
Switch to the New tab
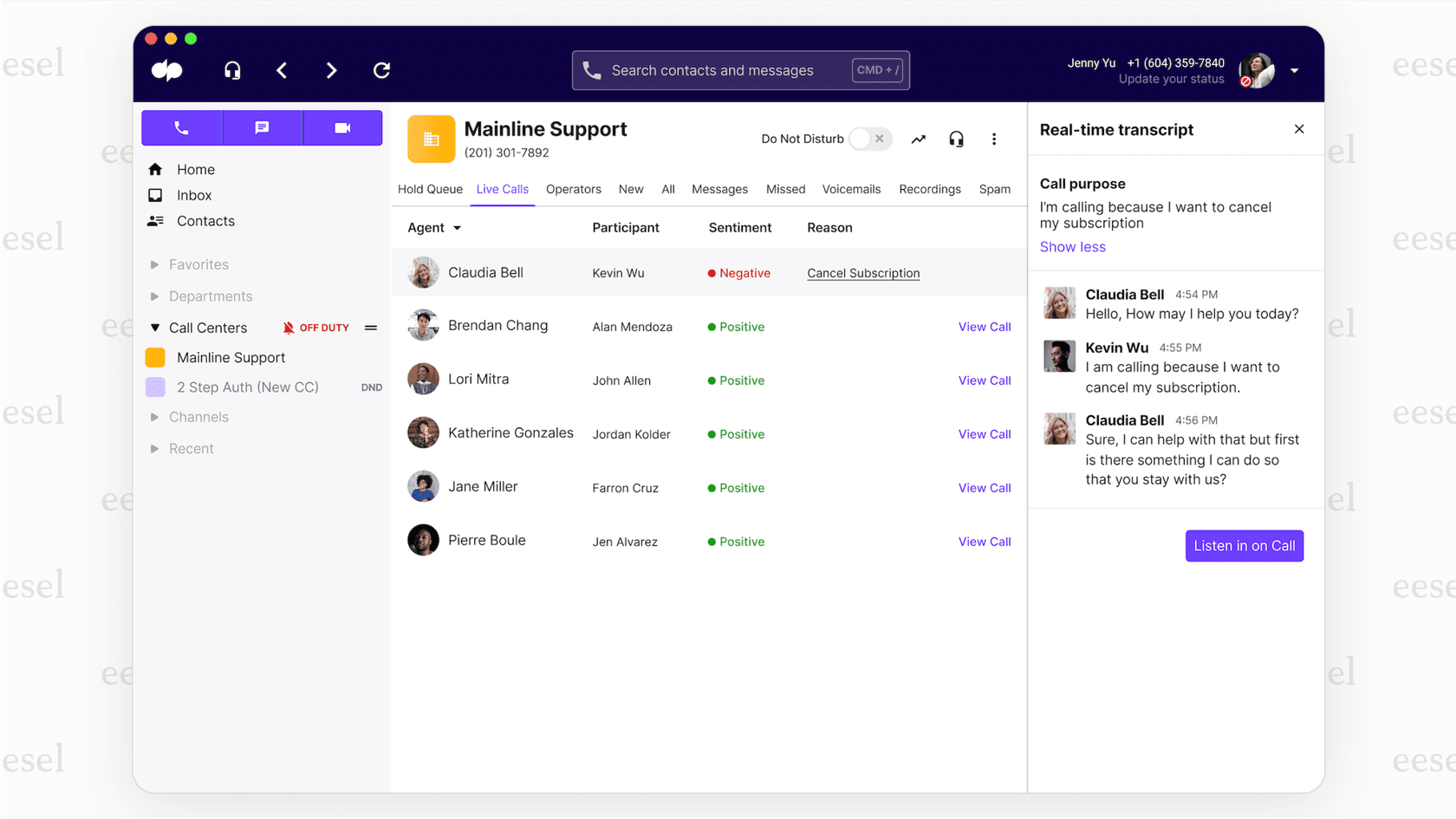click(x=631, y=189)
